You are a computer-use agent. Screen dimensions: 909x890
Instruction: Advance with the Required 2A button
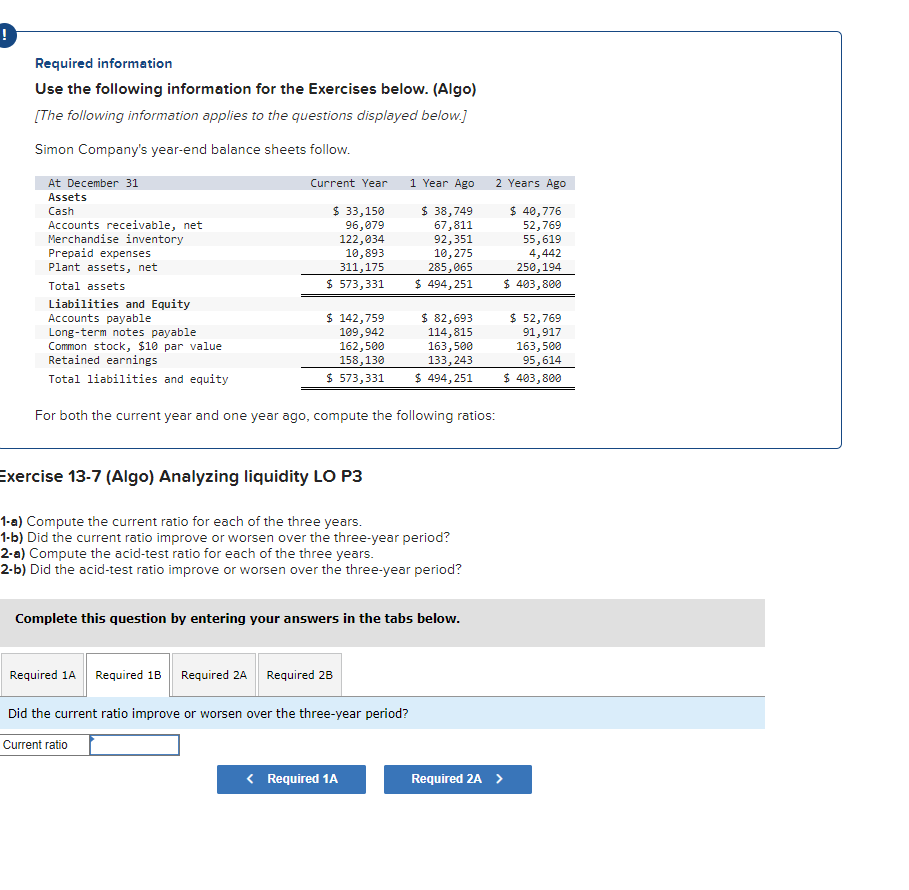[457, 779]
